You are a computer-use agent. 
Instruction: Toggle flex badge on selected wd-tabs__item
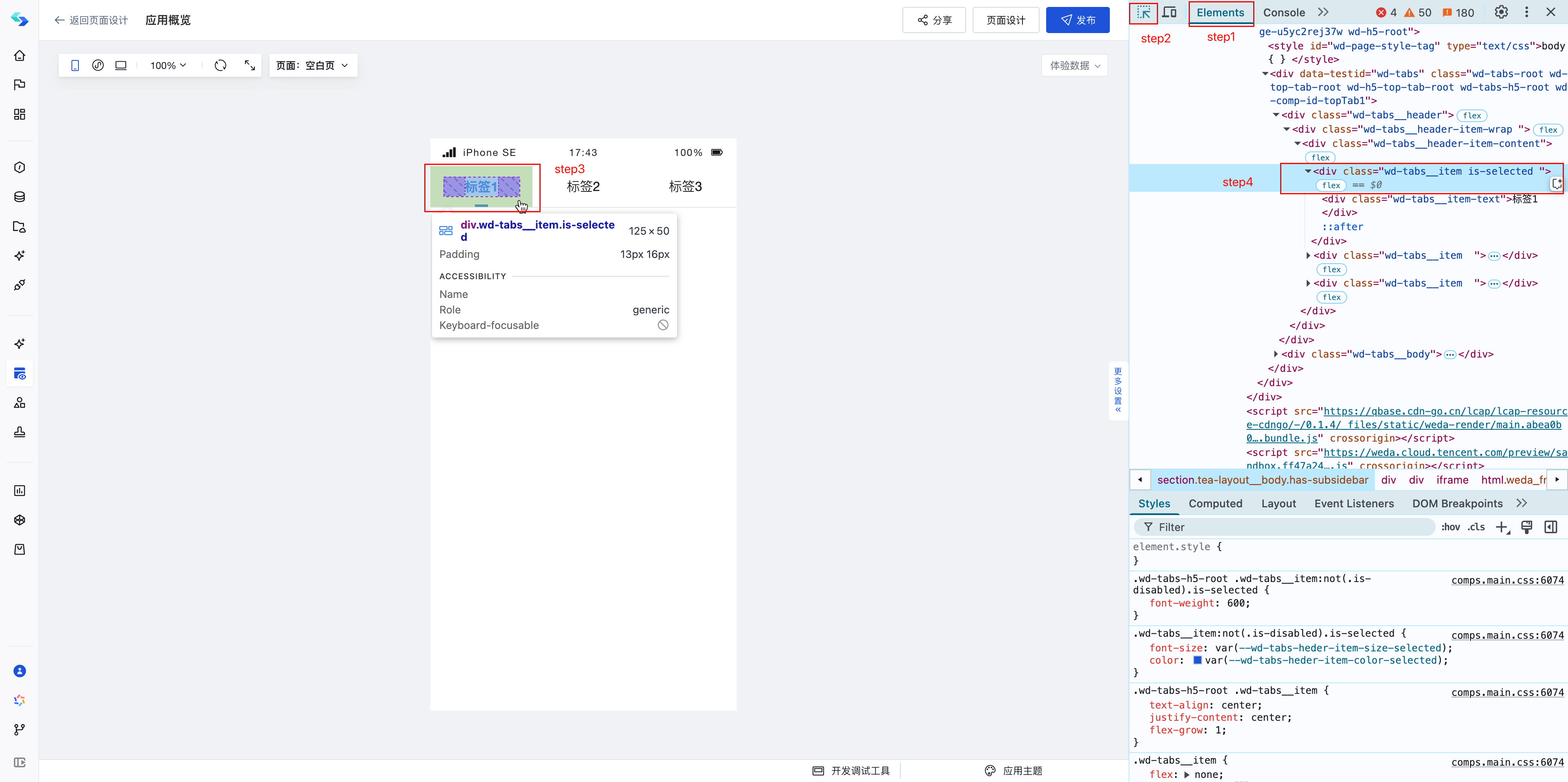pos(1331,185)
